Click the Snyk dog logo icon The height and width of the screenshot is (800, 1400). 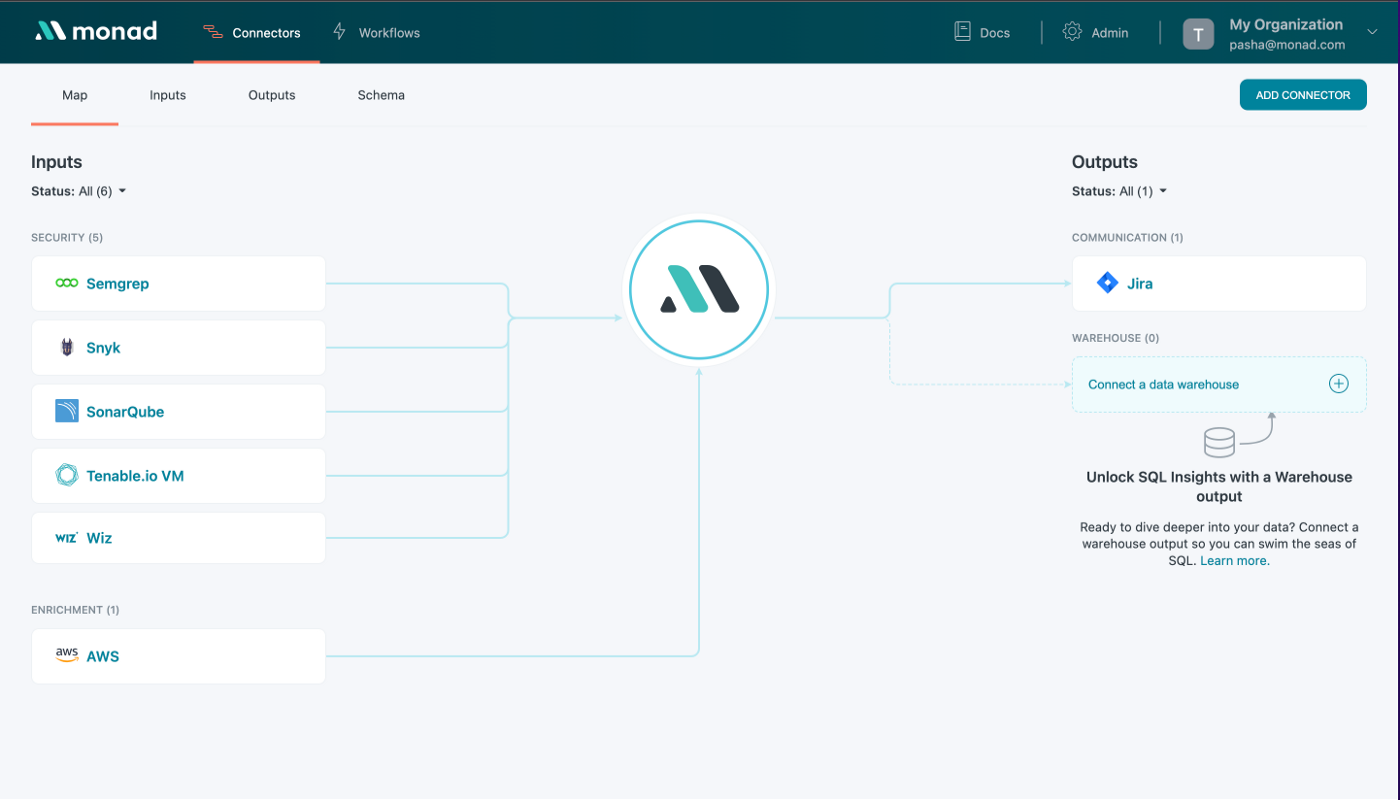click(67, 348)
